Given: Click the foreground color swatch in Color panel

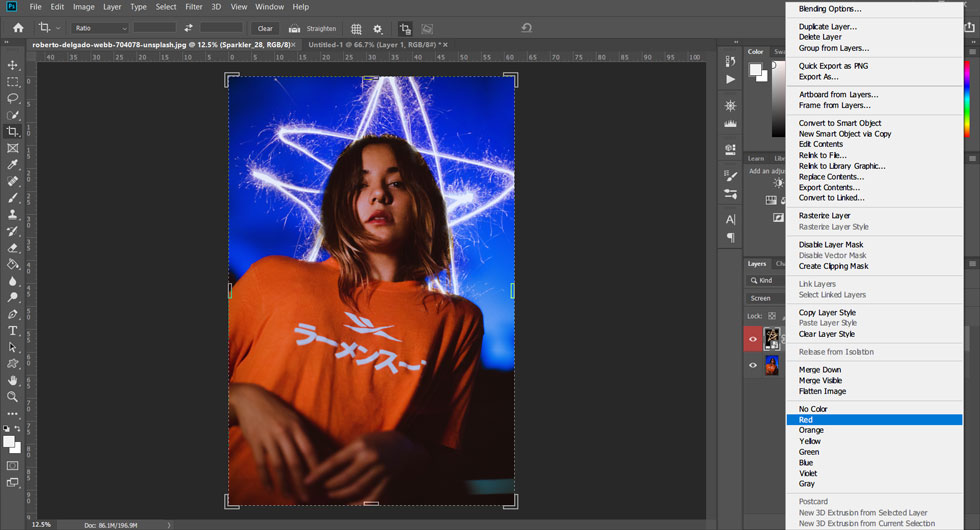Looking at the screenshot, I should (x=757, y=69).
